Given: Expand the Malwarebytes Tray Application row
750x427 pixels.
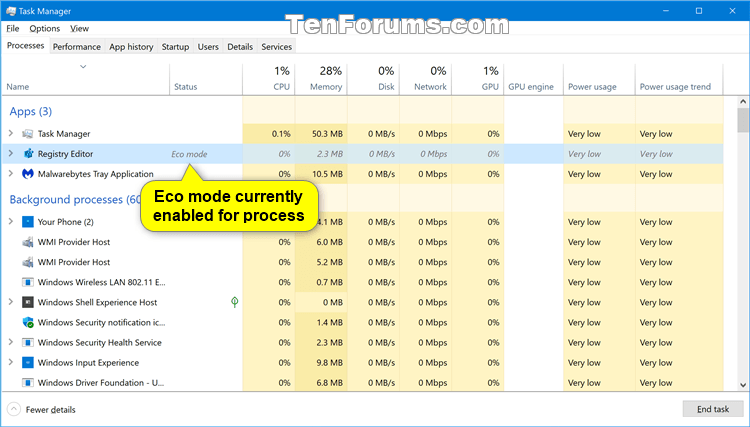Looking at the screenshot, I should (11, 174).
